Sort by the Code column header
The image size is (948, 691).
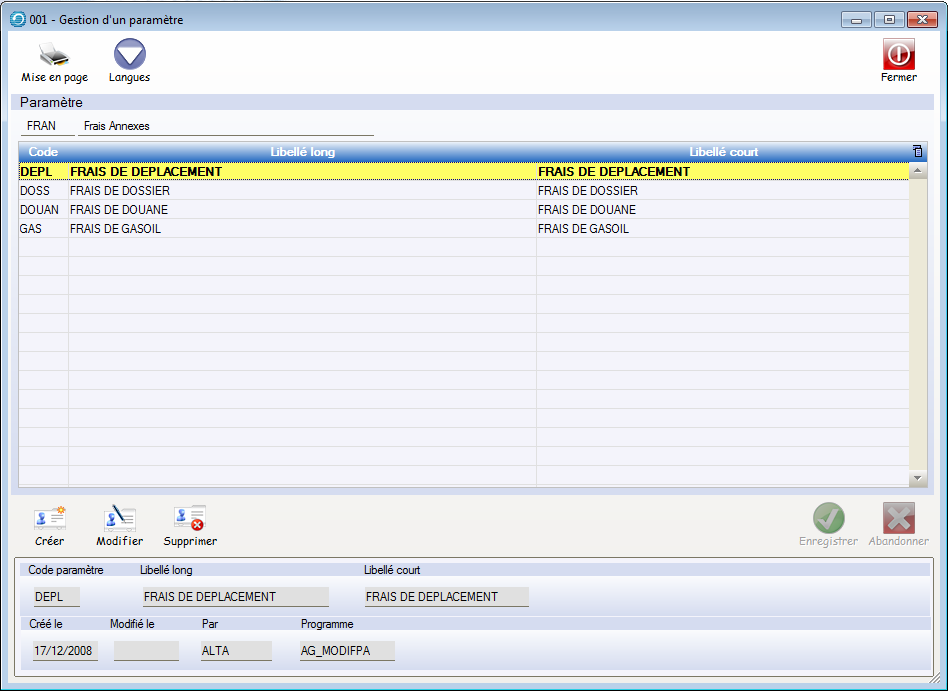43,152
